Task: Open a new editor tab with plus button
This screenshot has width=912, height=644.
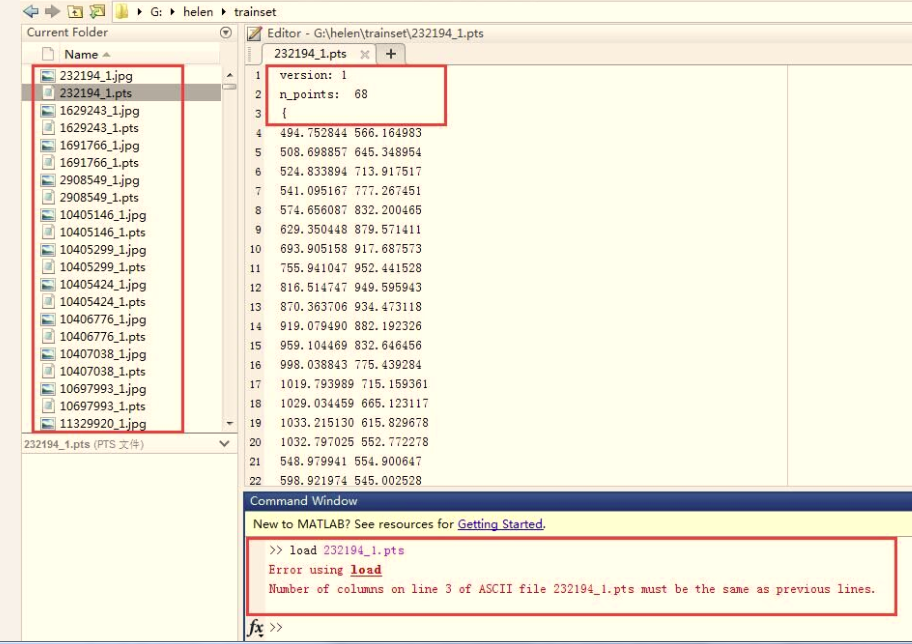Action: pos(390,54)
